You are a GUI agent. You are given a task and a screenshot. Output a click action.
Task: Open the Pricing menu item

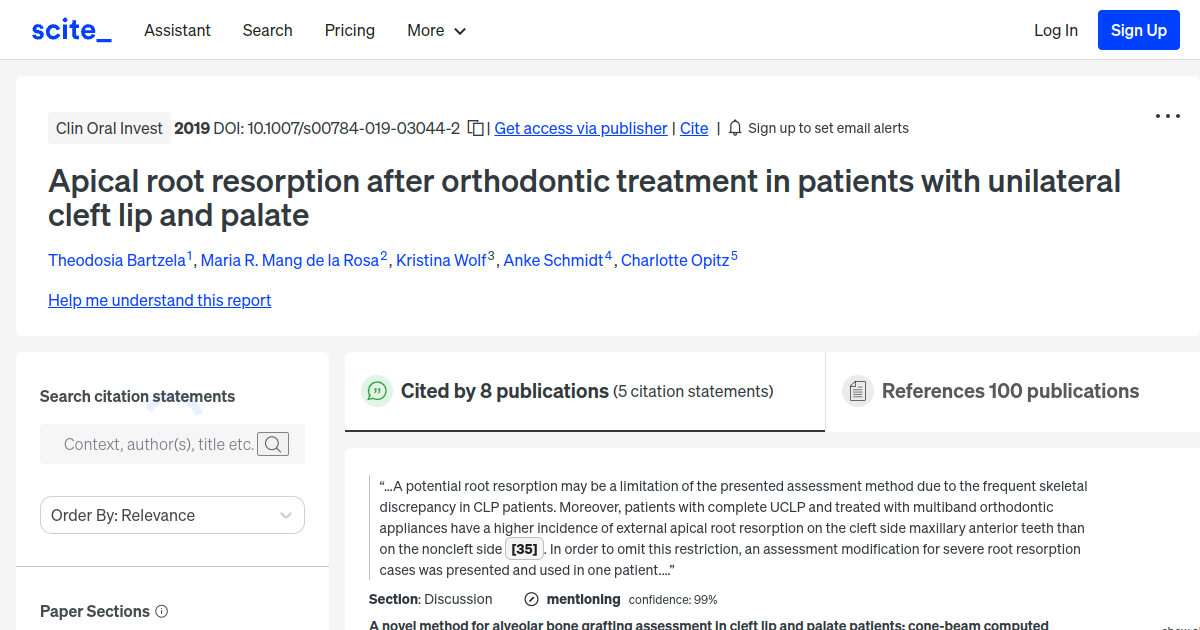(349, 30)
